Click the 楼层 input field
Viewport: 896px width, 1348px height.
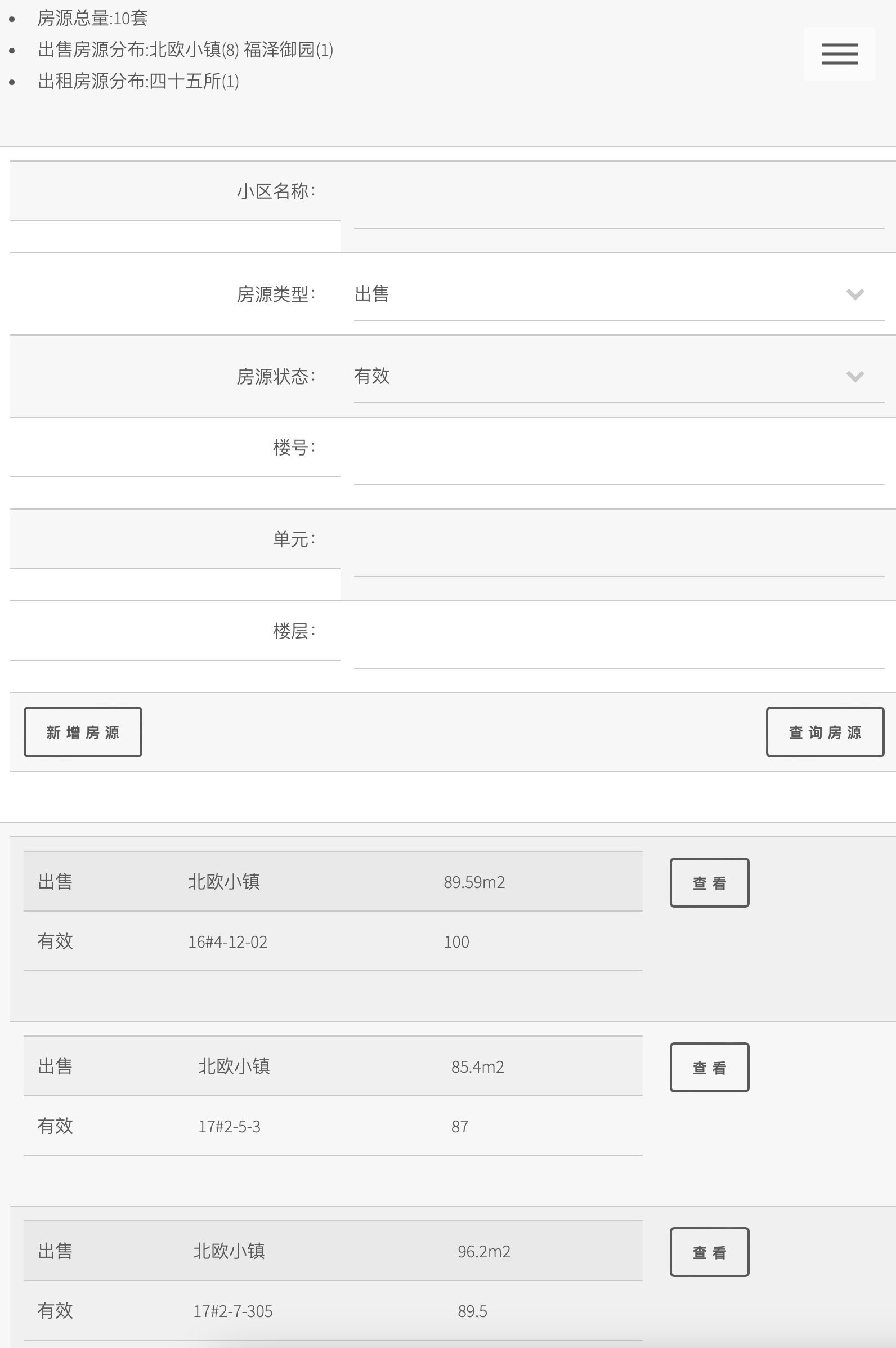click(619, 641)
